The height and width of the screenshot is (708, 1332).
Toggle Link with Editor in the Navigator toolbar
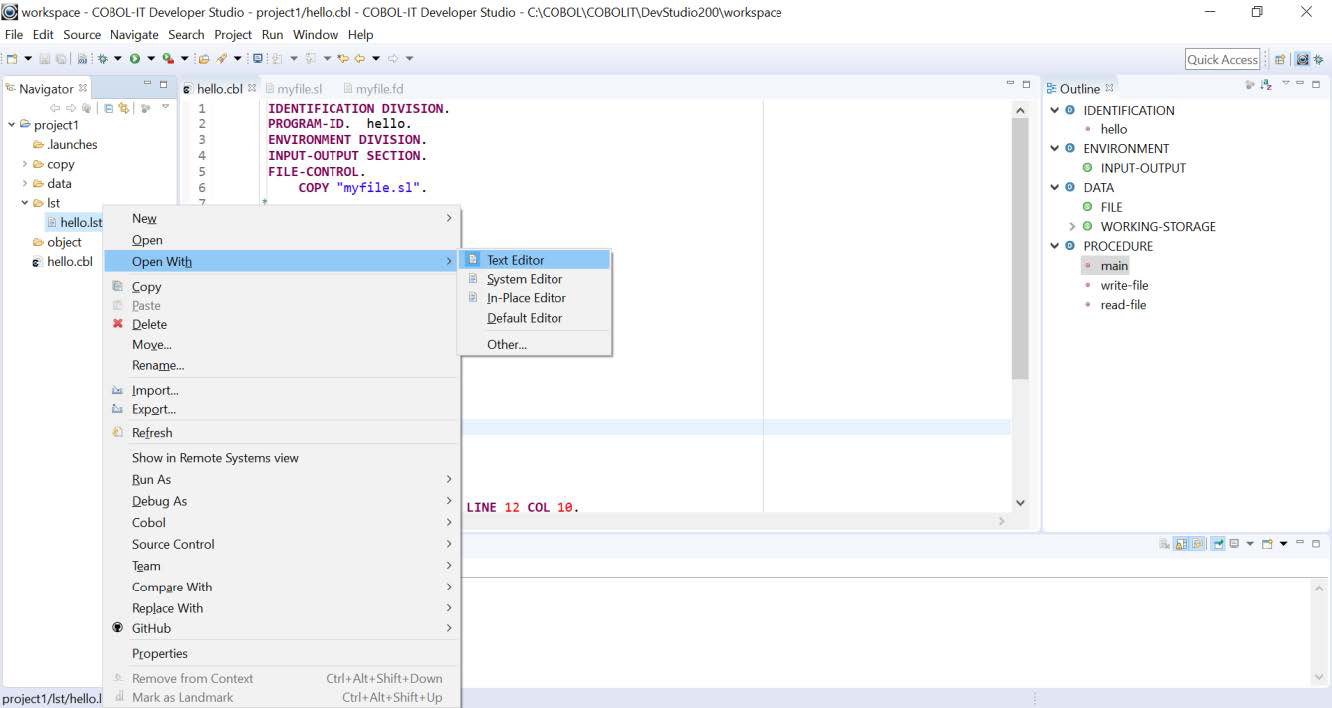(124, 106)
